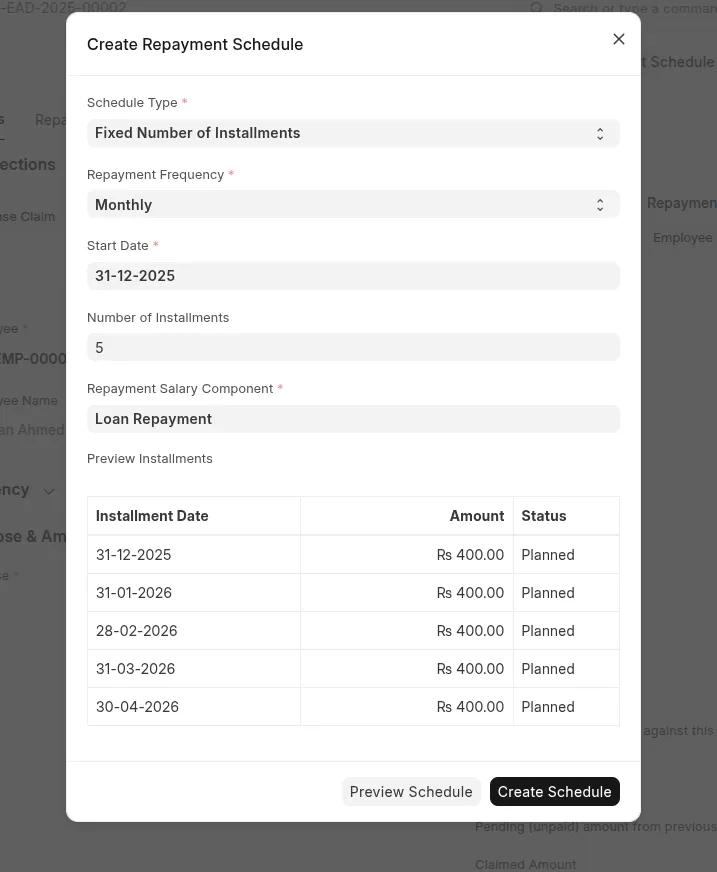Click the 31-03-2026 installment date cell
The image size is (717, 872).
click(136, 669)
